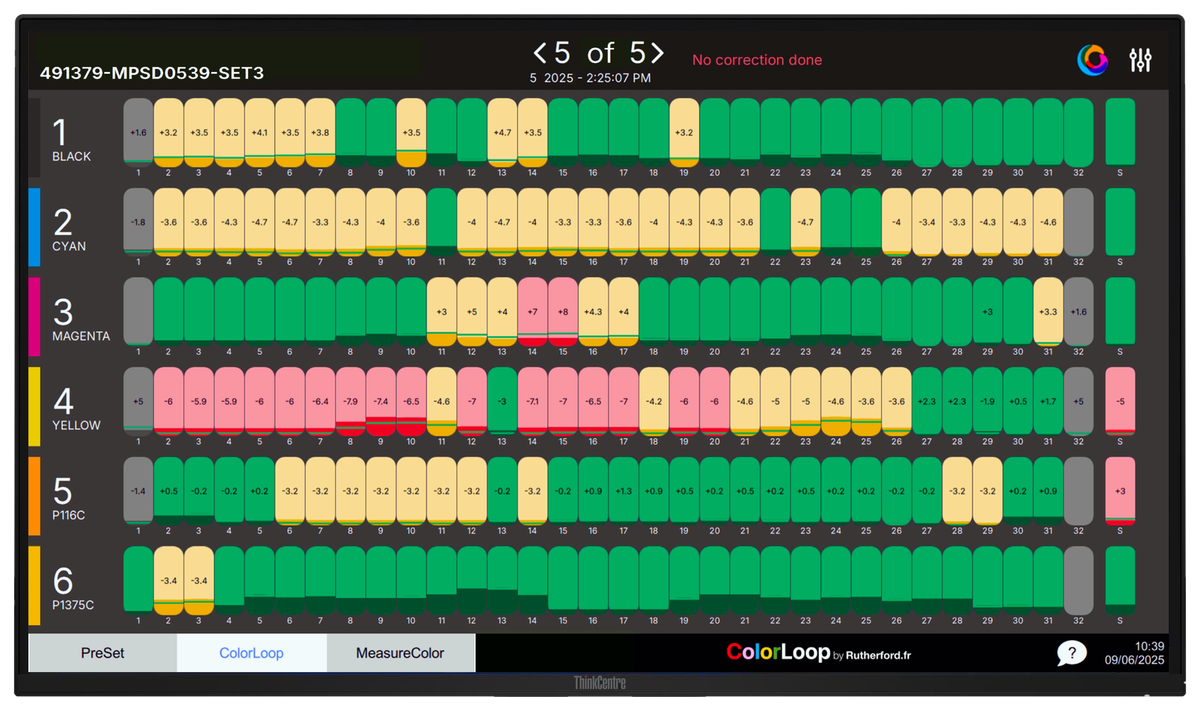The width and height of the screenshot is (1200, 711).
Task: Open the sliders settings icon
Action: [1140, 60]
